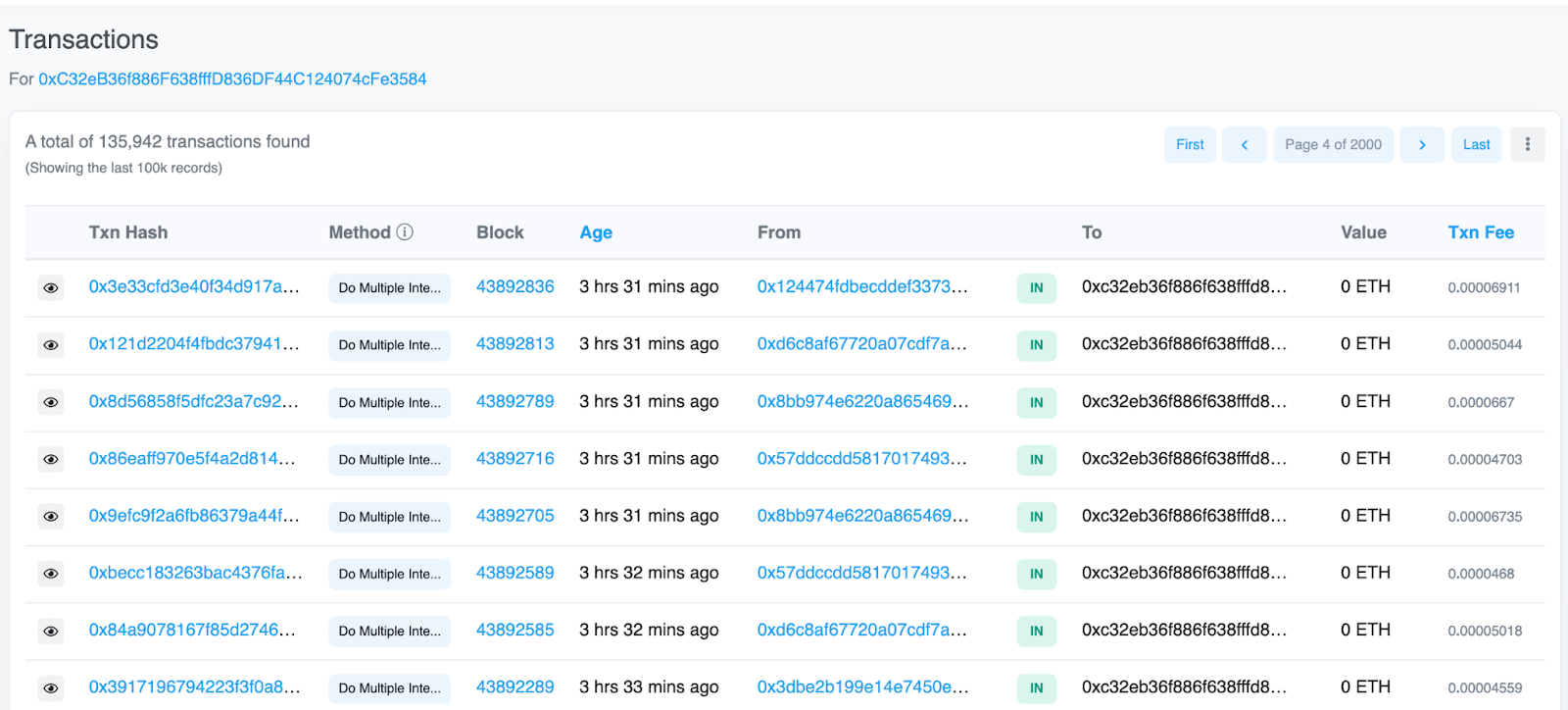The height and width of the screenshot is (710, 1568).
Task: Jump to the First page
Action: [x=1190, y=145]
